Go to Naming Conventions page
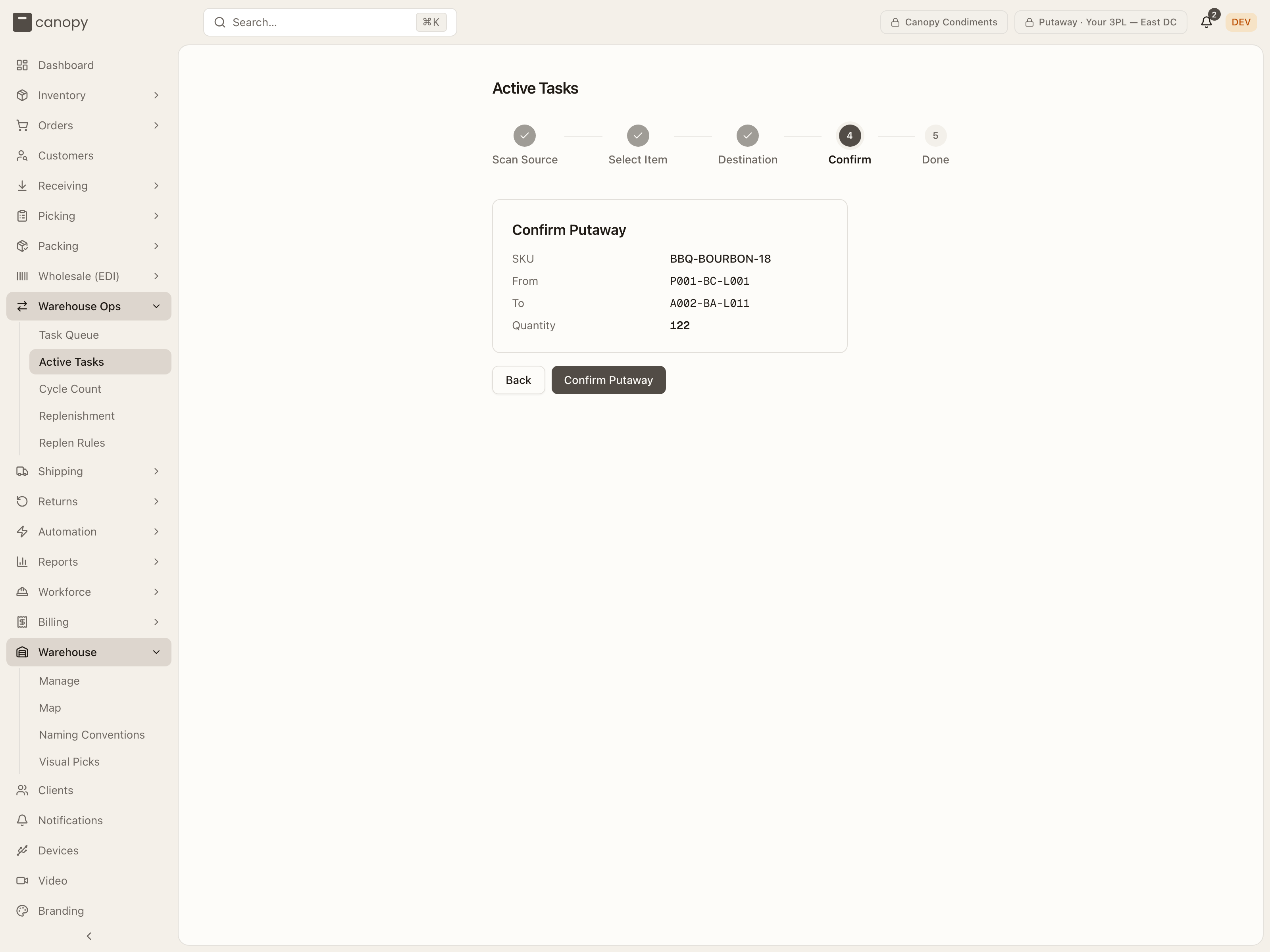 (x=100, y=735)
